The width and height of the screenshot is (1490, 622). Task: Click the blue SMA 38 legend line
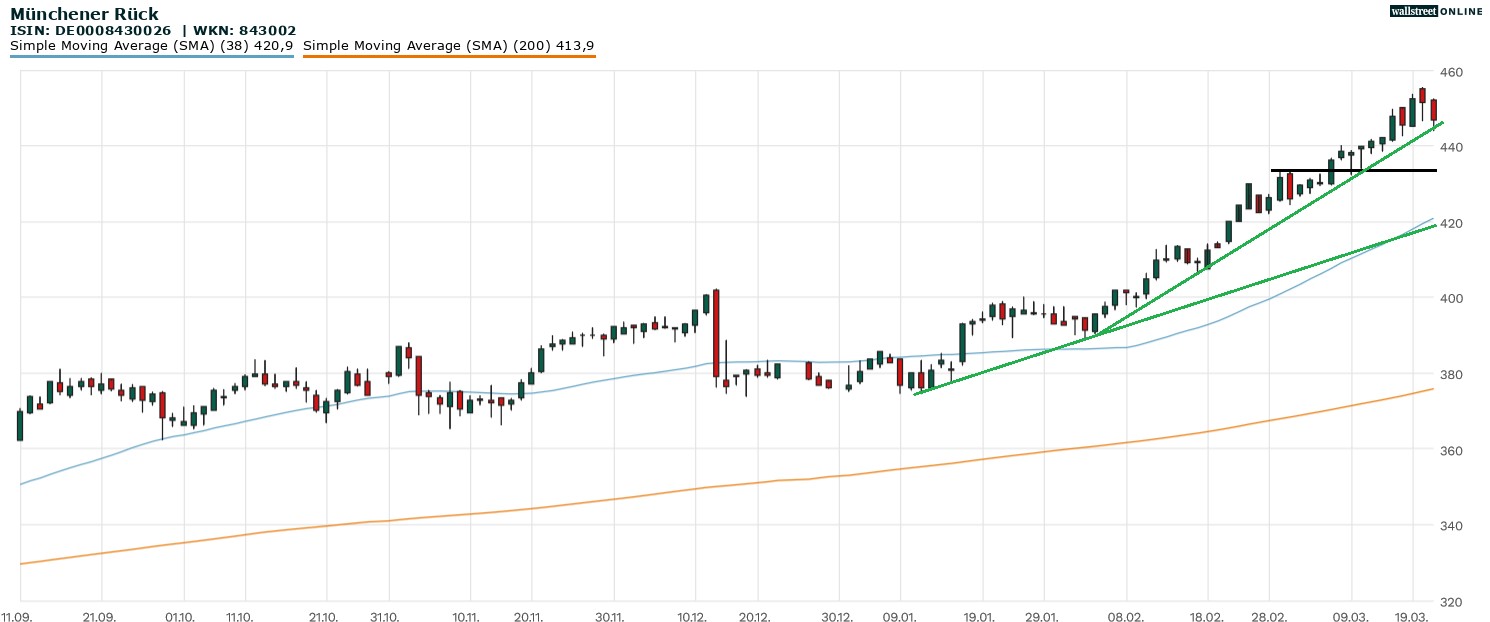coord(151,56)
